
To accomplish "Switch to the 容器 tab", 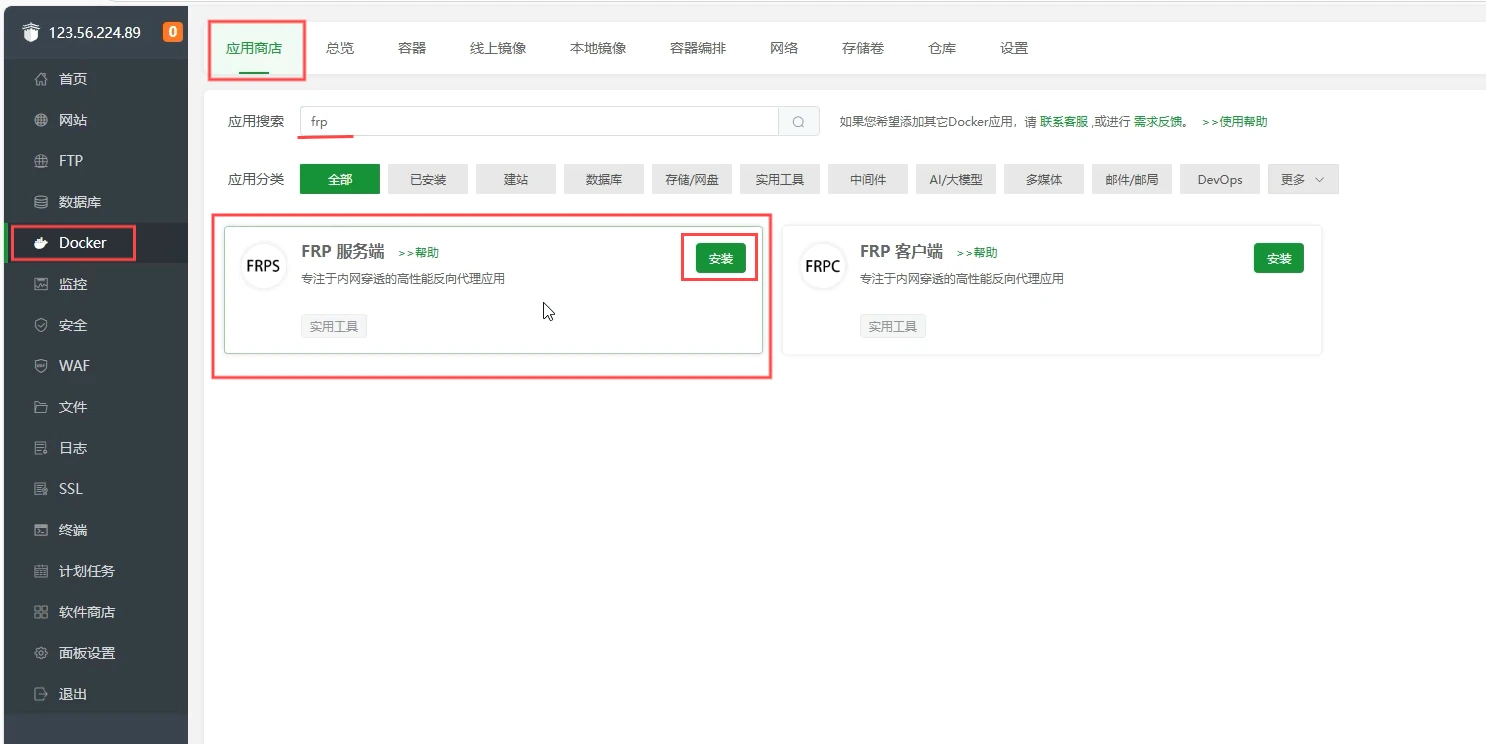I will tap(412, 48).
